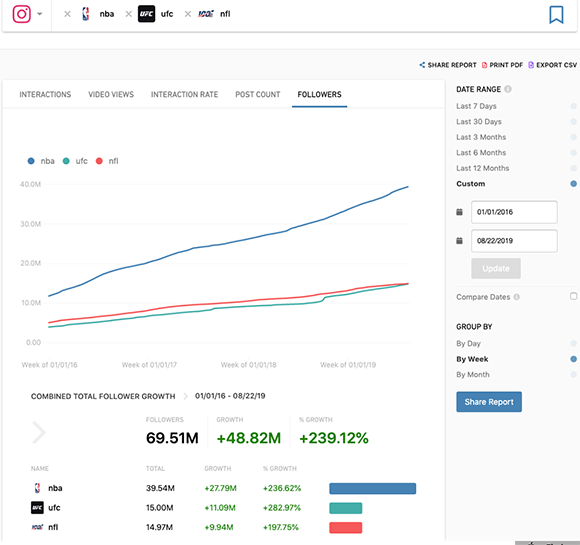Click the Compare Dates info icon
The width and height of the screenshot is (580, 545).
click(x=517, y=297)
